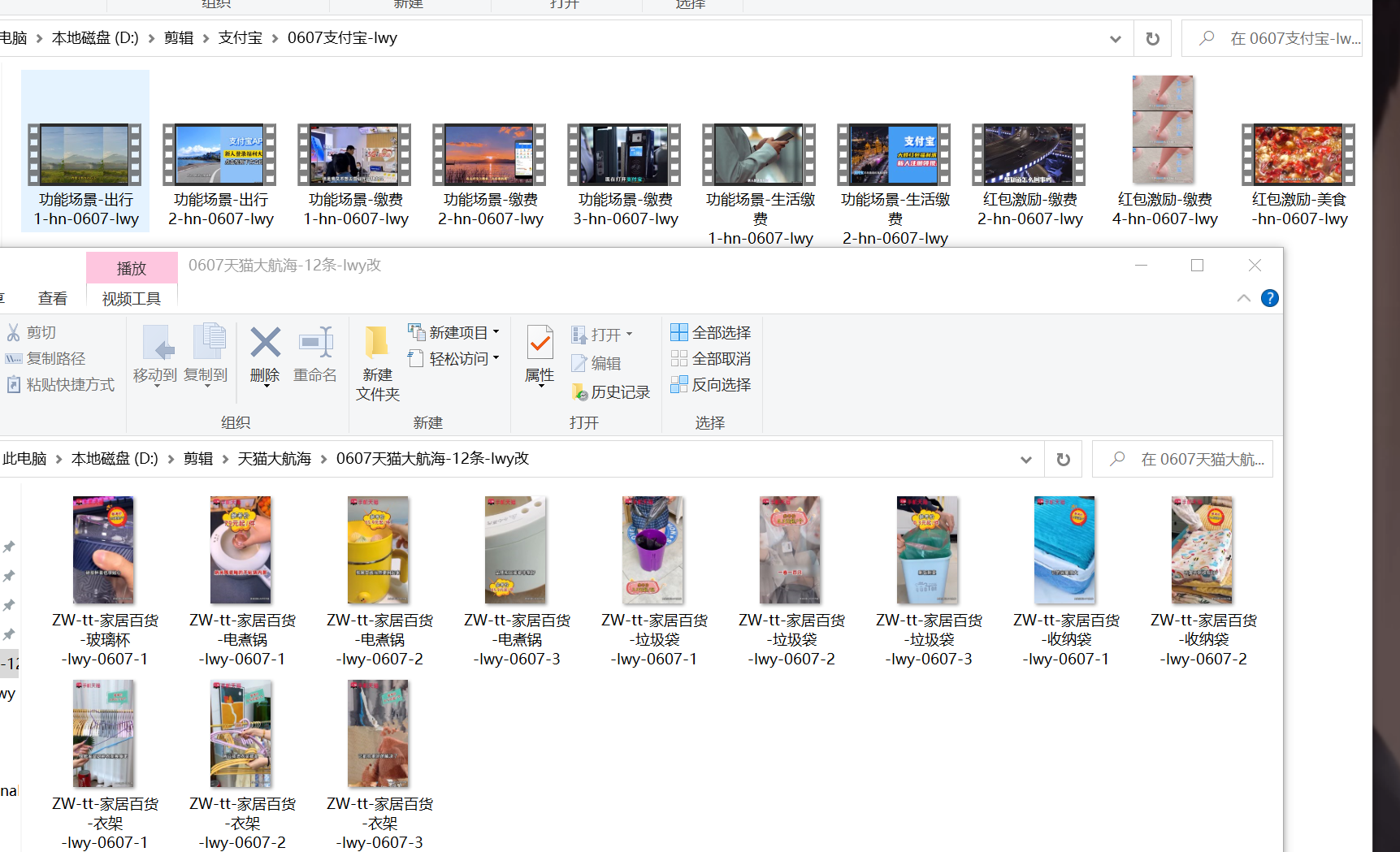Open the 播放 (Play) ribbon tab

click(x=132, y=268)
